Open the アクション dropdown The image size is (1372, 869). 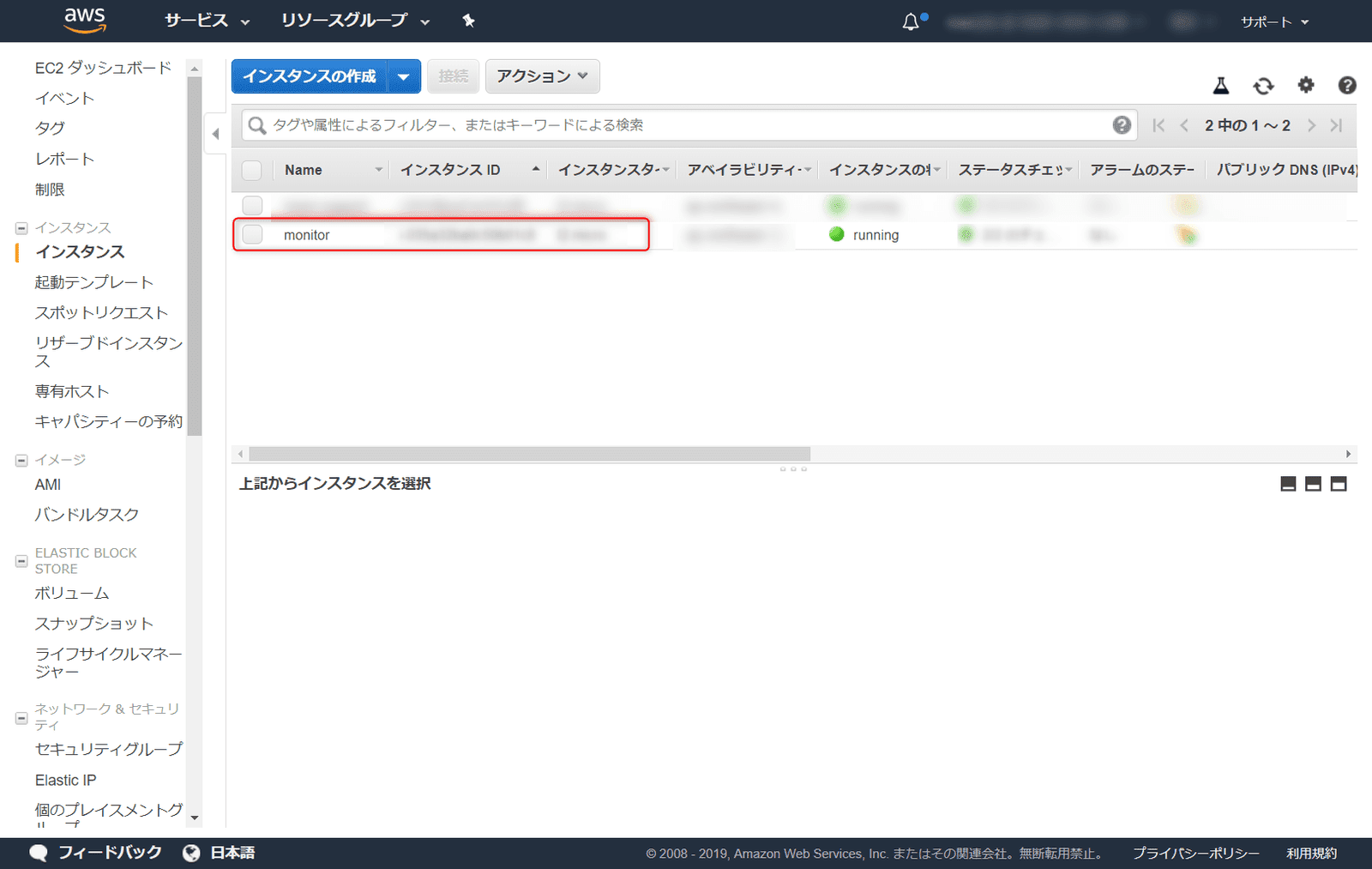tap(542, 76)
